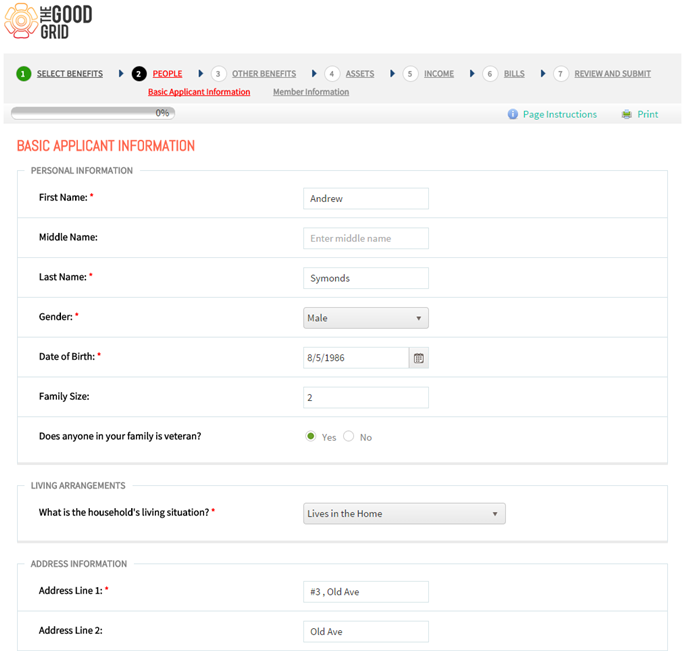The width and height of the screenshot is (683, 667).
Task: Click the Middle Name input field
Action: [366, 238]
